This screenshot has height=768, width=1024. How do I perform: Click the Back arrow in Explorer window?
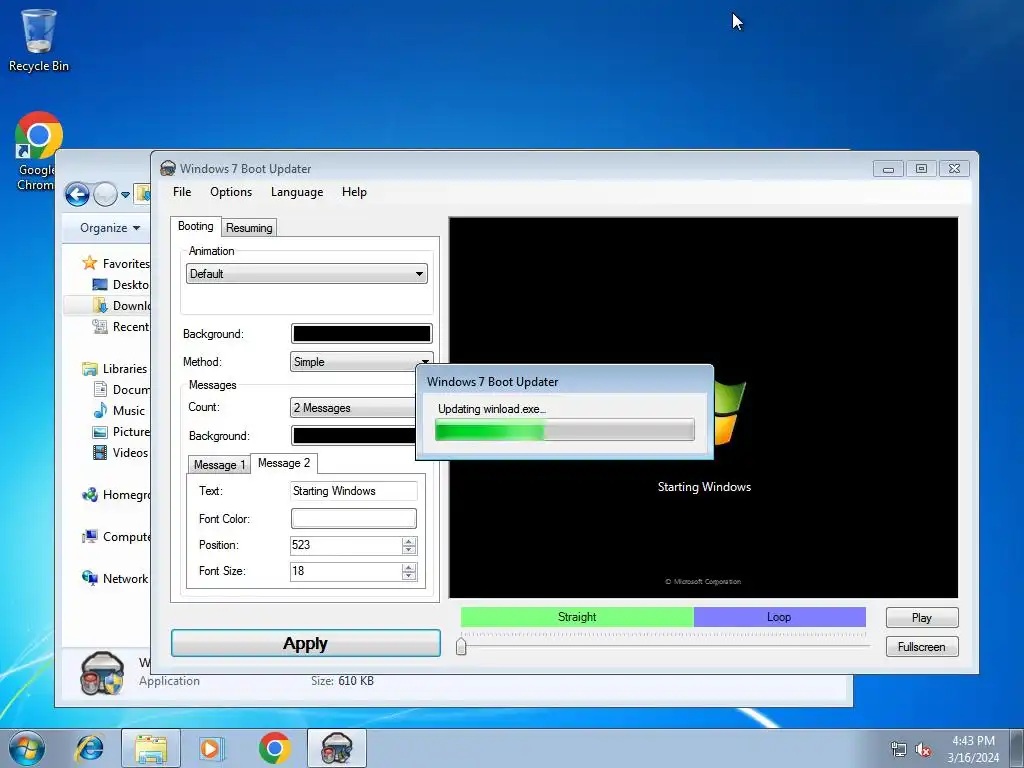[x=77, y=194]
